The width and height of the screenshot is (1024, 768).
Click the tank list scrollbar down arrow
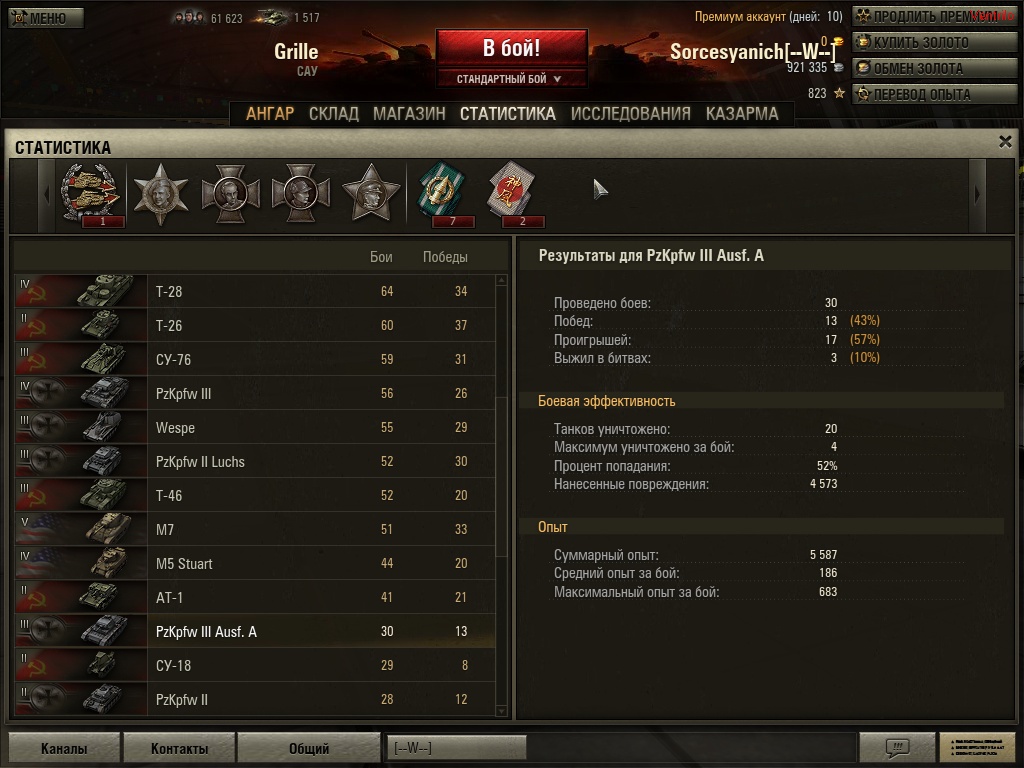click(502, 711)
